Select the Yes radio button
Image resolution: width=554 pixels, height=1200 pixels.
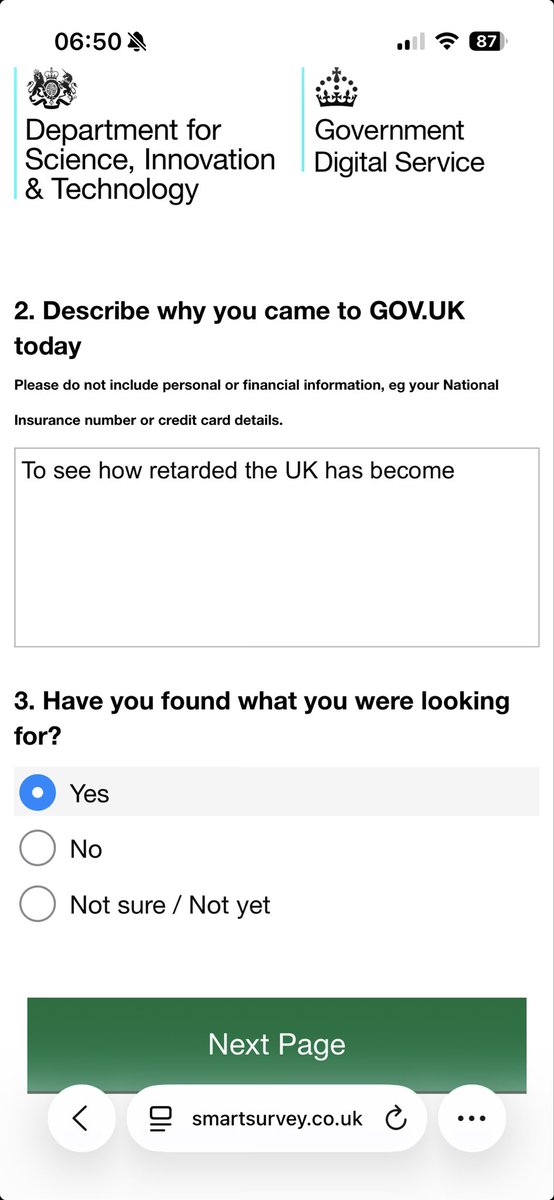pyautogui.click(x=38, y=793)
